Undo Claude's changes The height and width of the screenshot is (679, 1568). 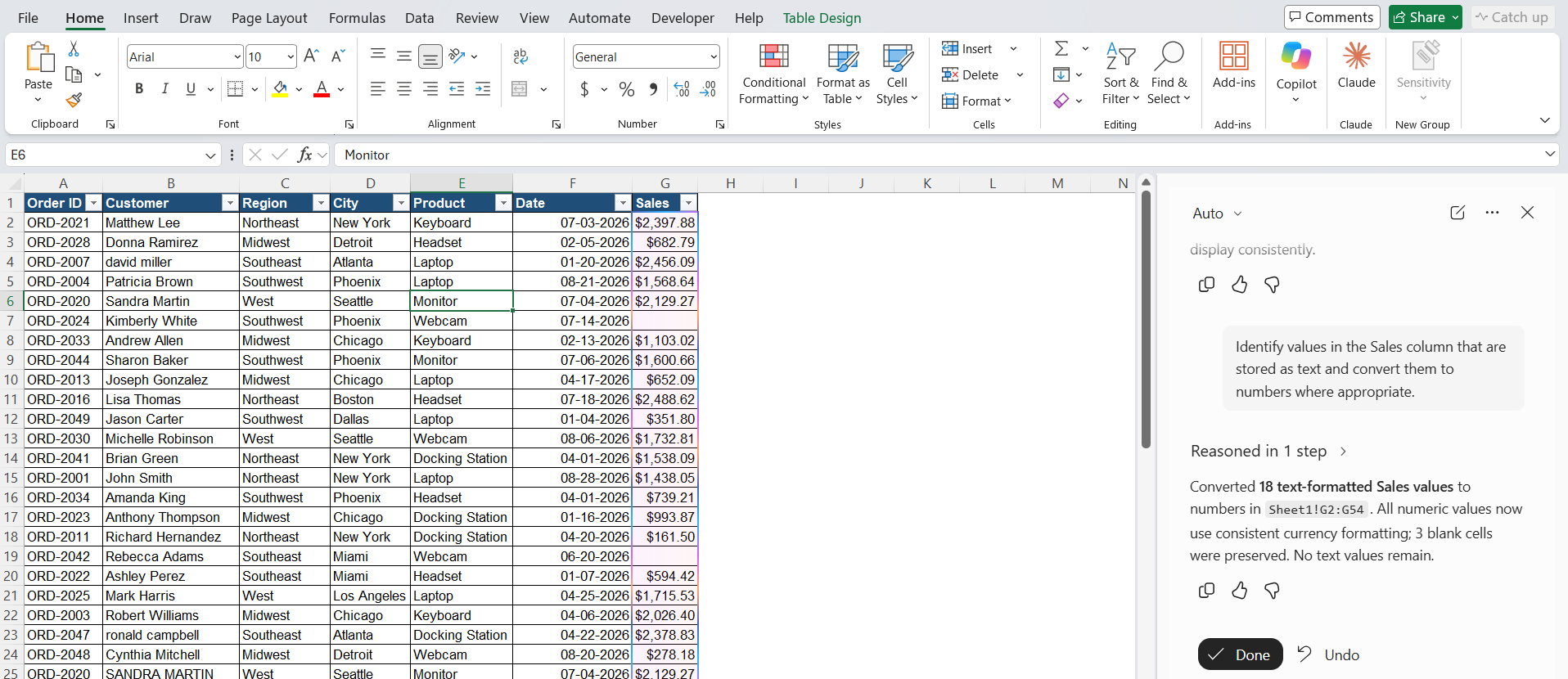click(x=1328, y=654)
